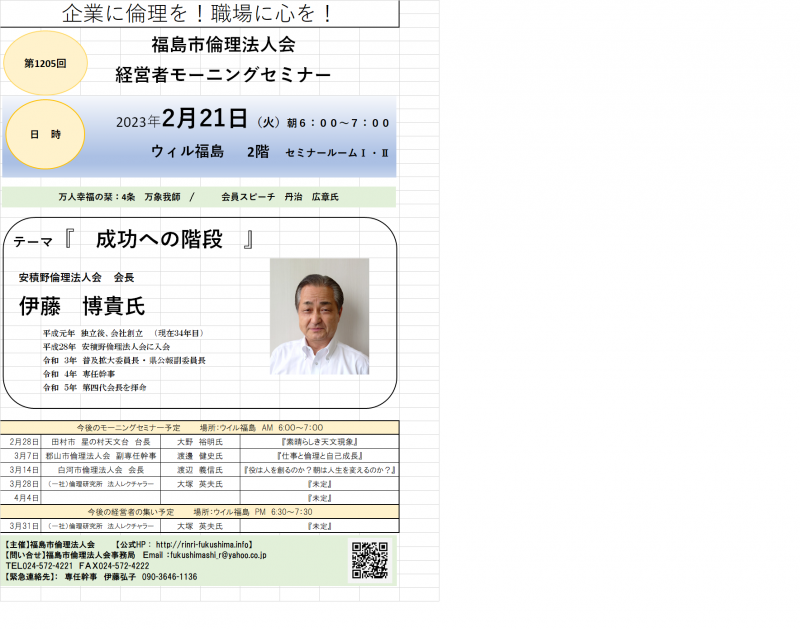800x629 pixels.
Task: Click the 日時 oval badge
Action: [44, 133]
